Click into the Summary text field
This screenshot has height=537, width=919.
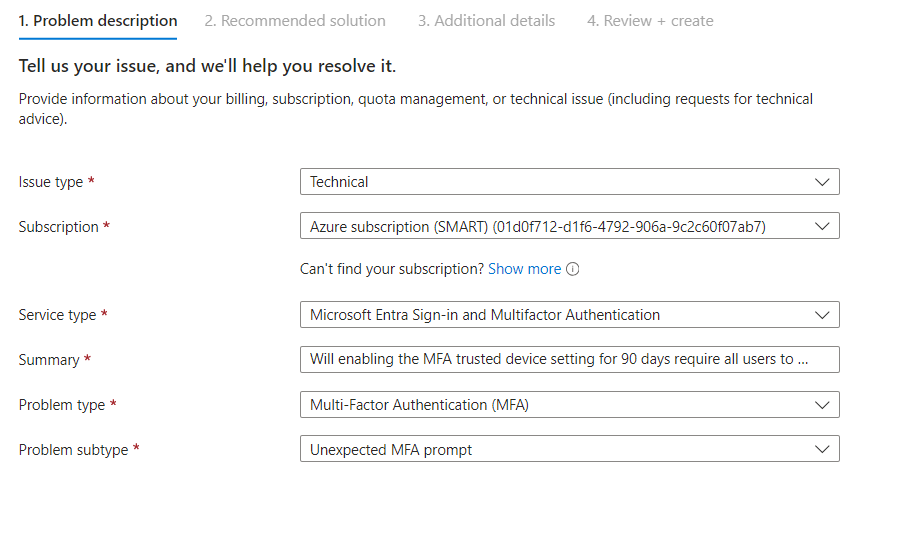(570, 359)
